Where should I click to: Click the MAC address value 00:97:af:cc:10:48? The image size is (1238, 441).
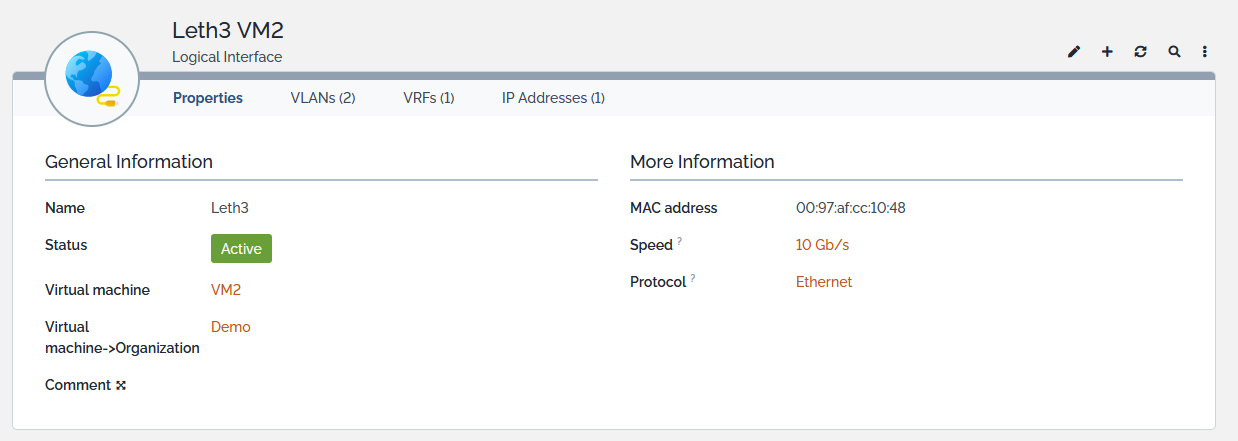click(x=850, y=208)
